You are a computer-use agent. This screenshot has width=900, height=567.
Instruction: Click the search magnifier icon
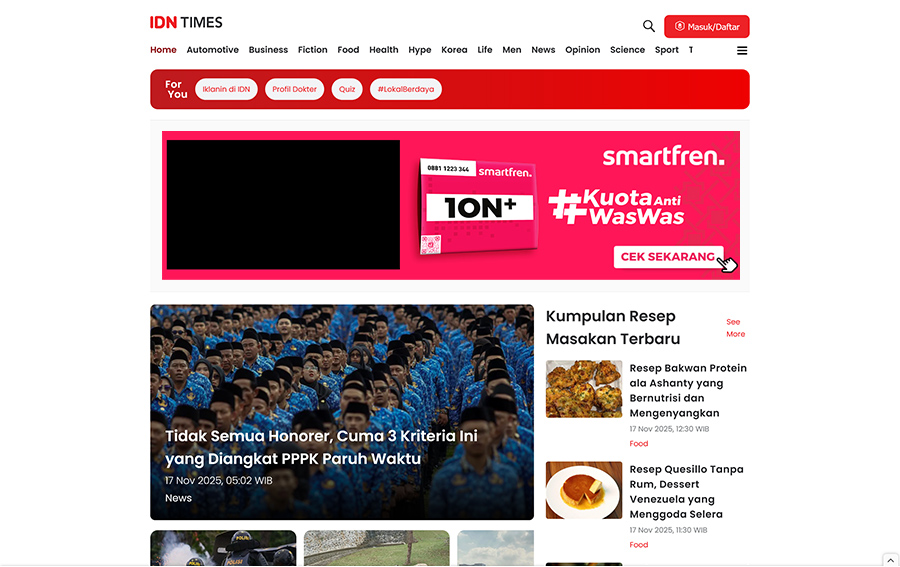[648, 26]
